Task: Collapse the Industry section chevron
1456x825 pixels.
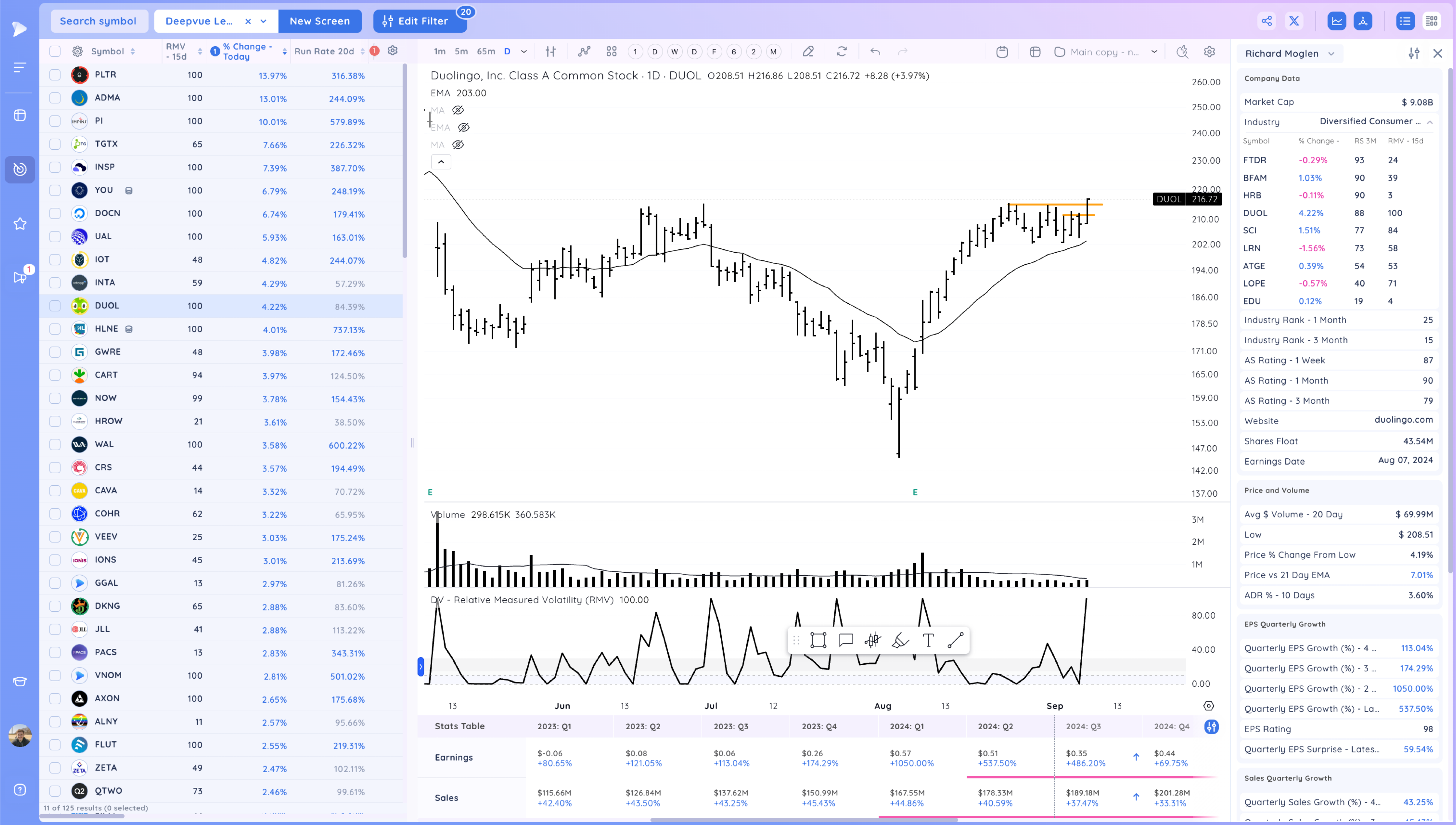Action: coord(1429,122)
